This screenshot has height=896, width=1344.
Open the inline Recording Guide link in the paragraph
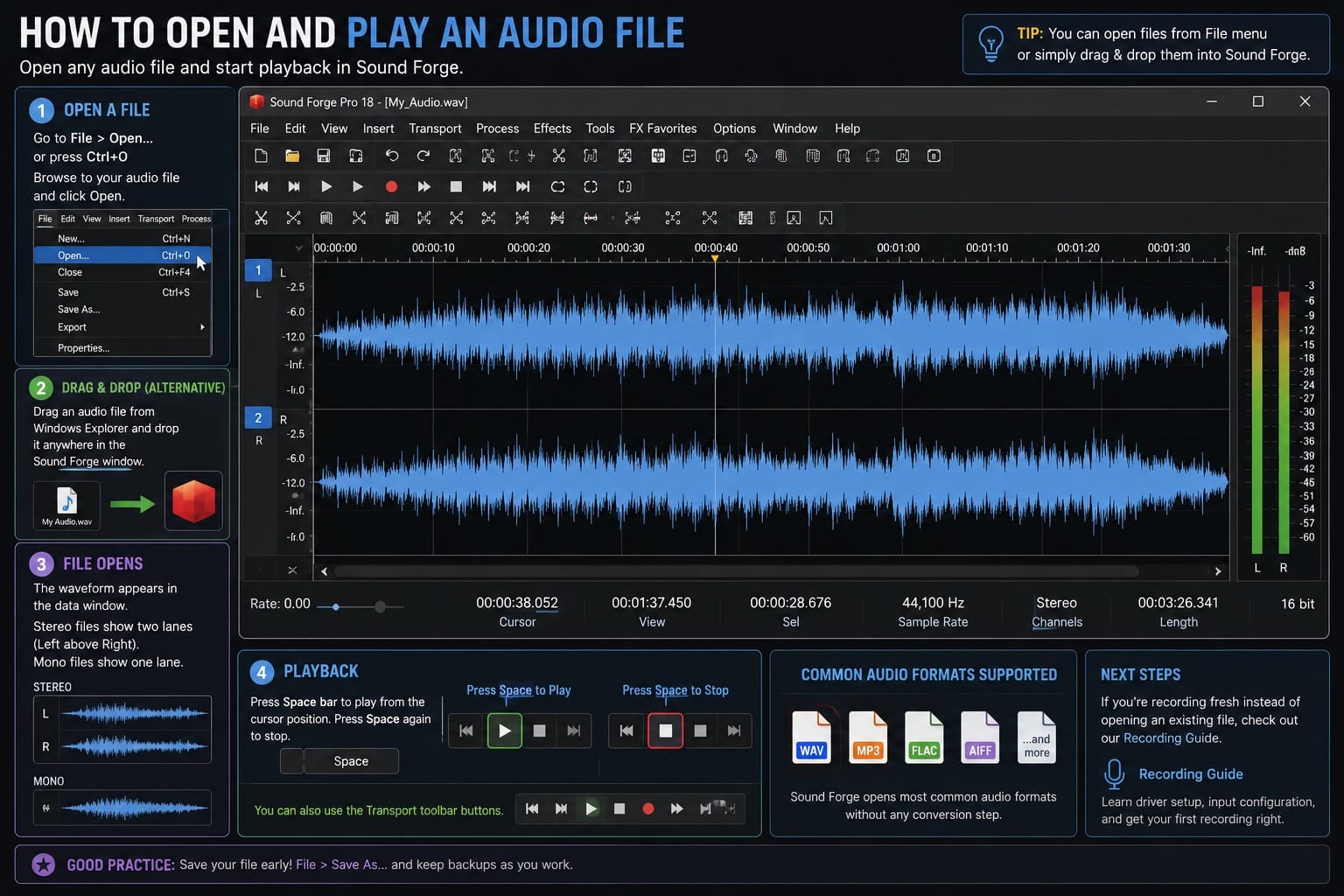pyautogui.click(x=1171, y=738)
